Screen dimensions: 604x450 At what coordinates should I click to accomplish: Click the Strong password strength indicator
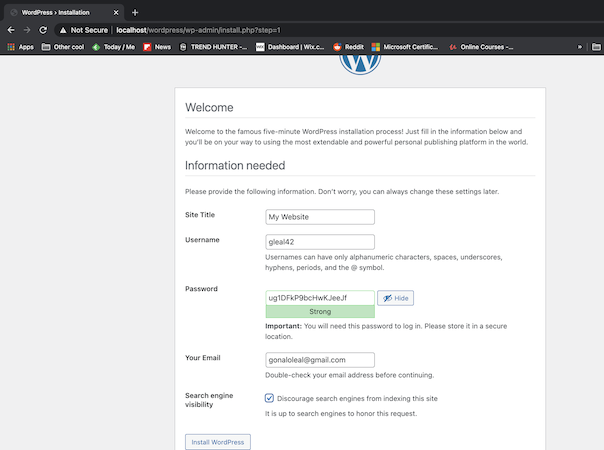tap(320, 312)
